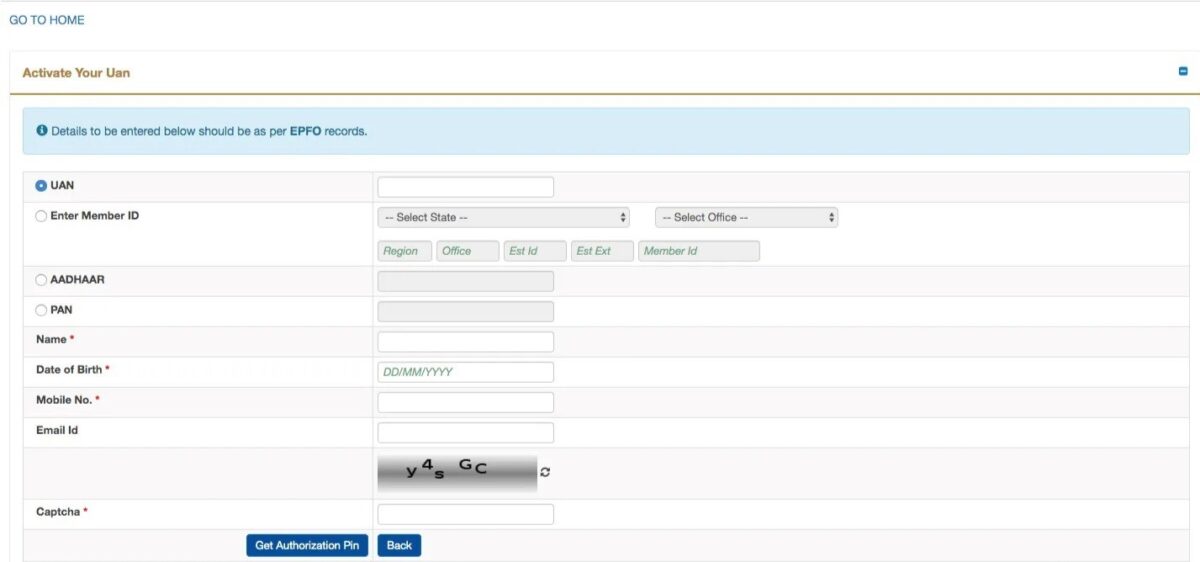Click the Name label

55,340
